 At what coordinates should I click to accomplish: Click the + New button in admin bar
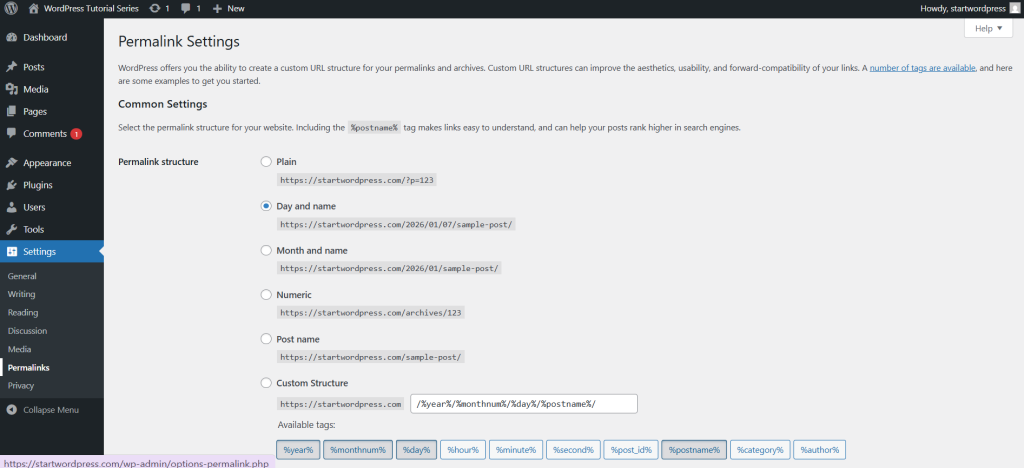(x=228, y=8)
